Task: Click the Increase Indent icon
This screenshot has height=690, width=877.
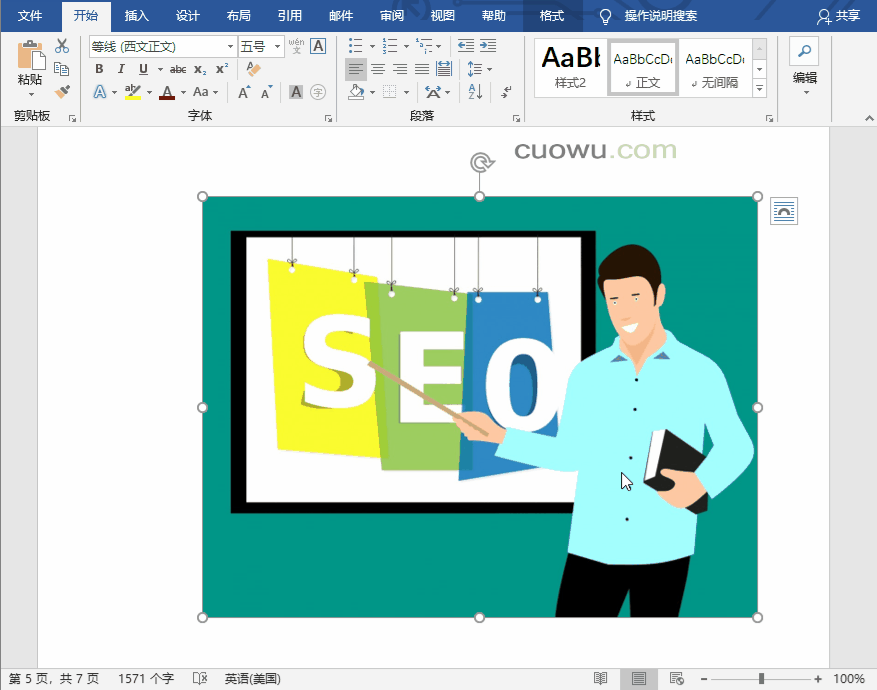Action: [488, 46]
